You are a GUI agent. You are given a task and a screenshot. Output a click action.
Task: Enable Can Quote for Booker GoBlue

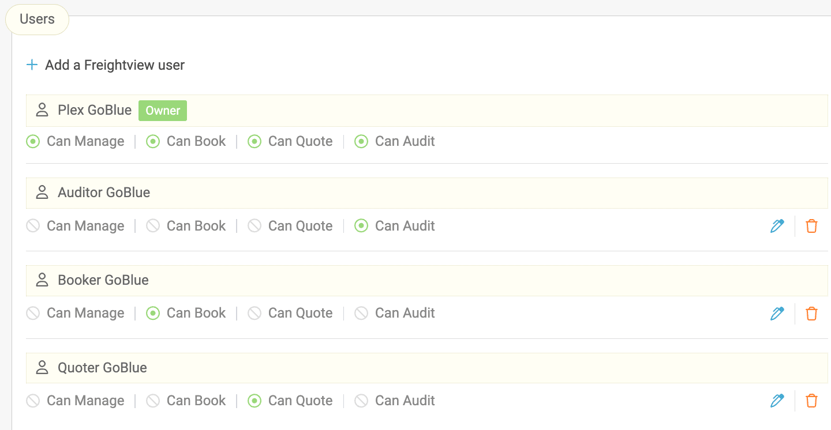point(255,313)
